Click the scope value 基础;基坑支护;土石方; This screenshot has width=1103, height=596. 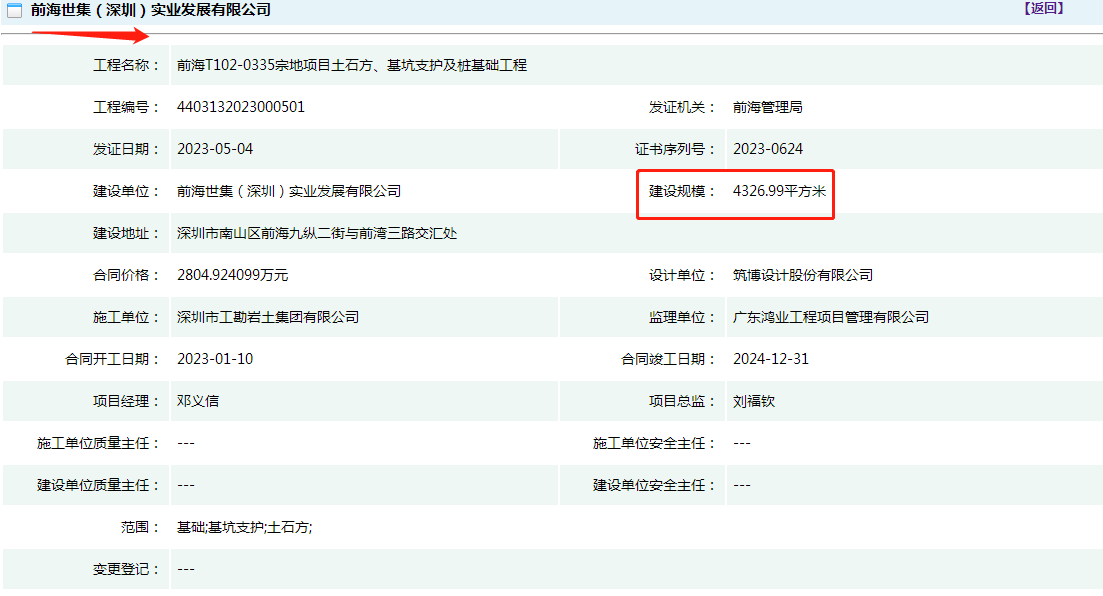pos(244,527)
